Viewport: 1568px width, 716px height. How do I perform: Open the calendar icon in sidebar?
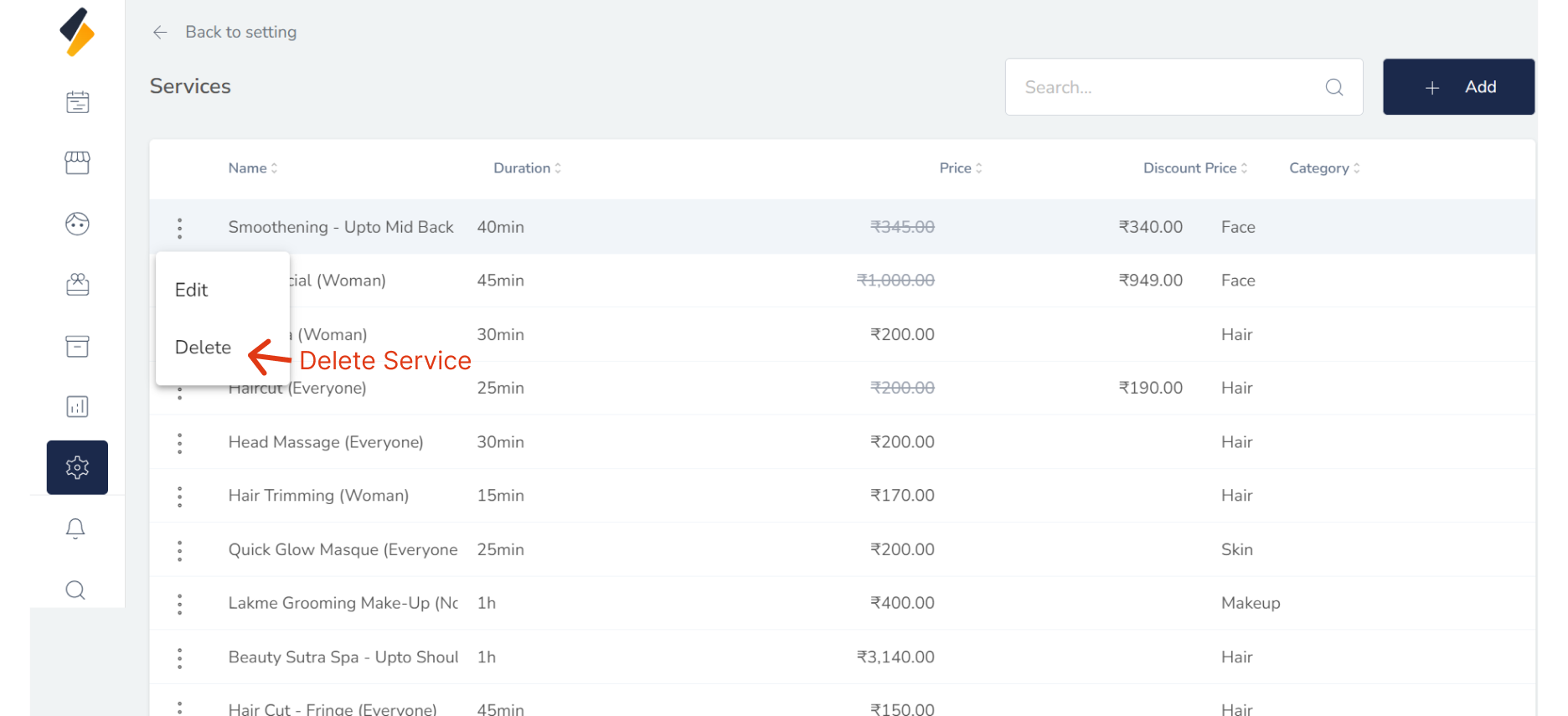click(x=77, y=102)
